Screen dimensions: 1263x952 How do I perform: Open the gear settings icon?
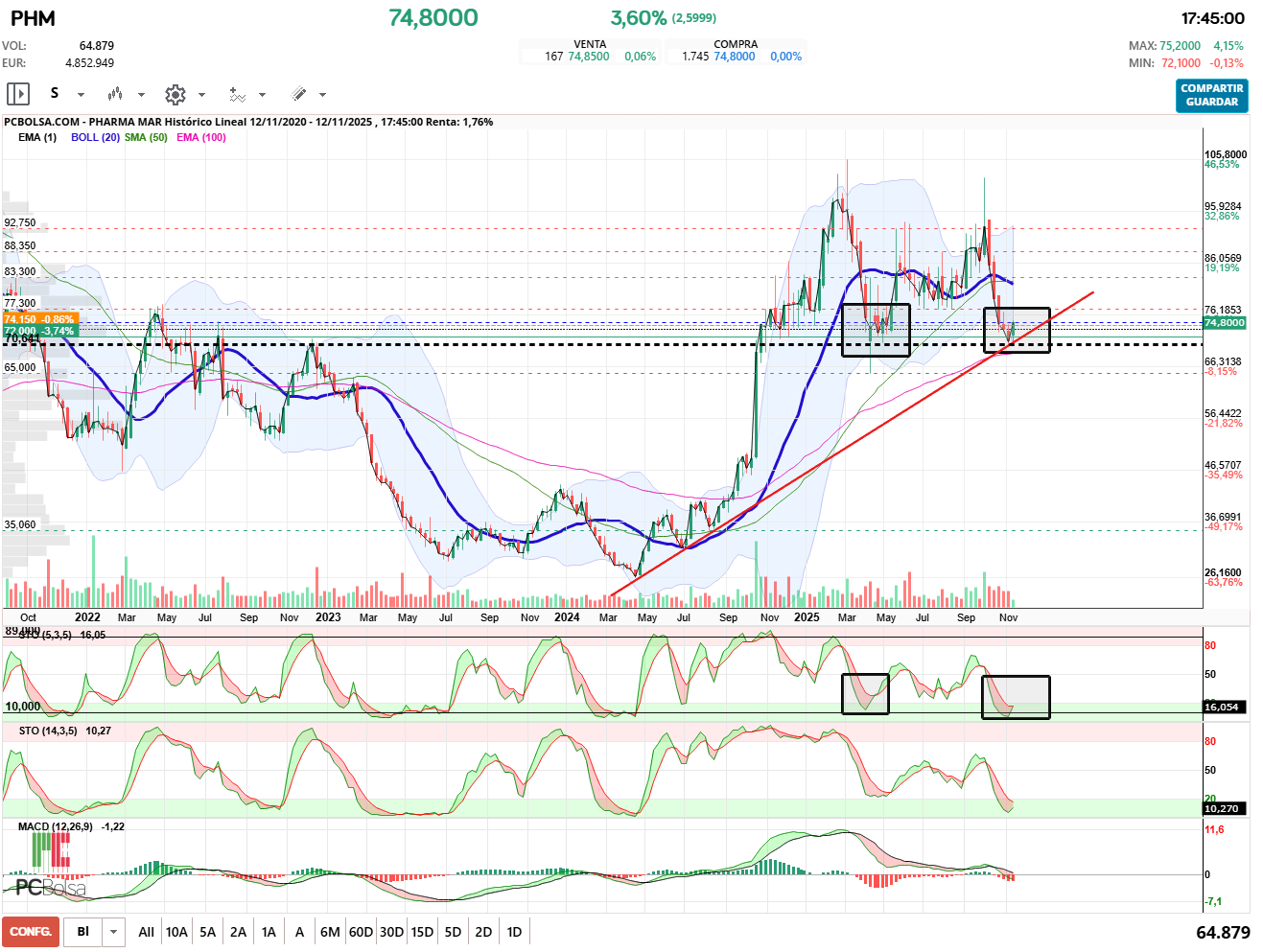click(175, 94)
